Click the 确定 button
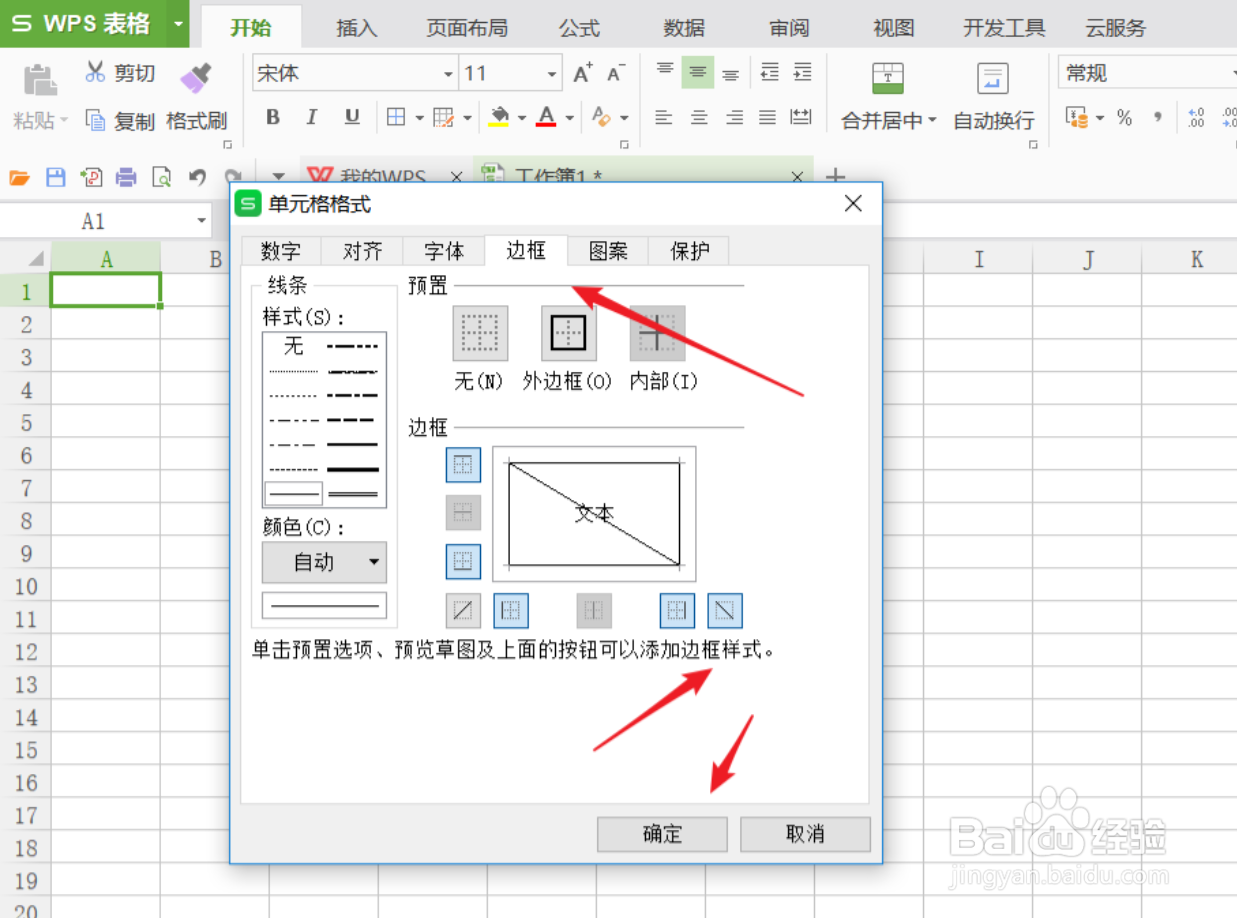The width and height of the screenshot is (1237, 918). tap(662, 834)
